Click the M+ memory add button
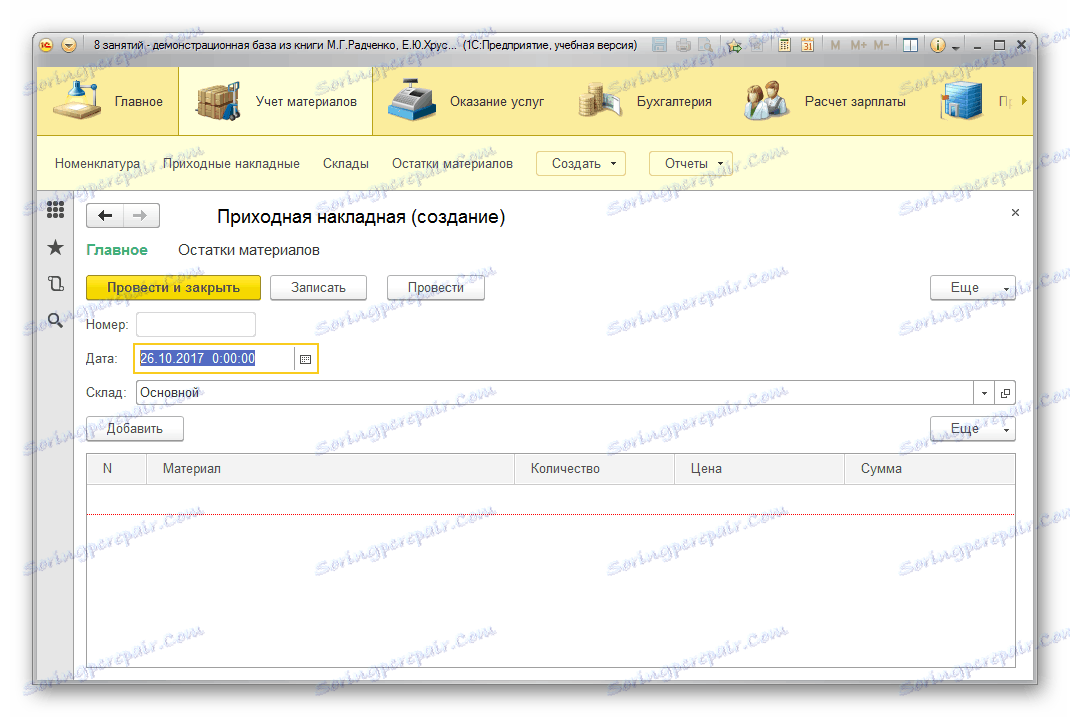 pyautogui.click(x=858, y=45)
